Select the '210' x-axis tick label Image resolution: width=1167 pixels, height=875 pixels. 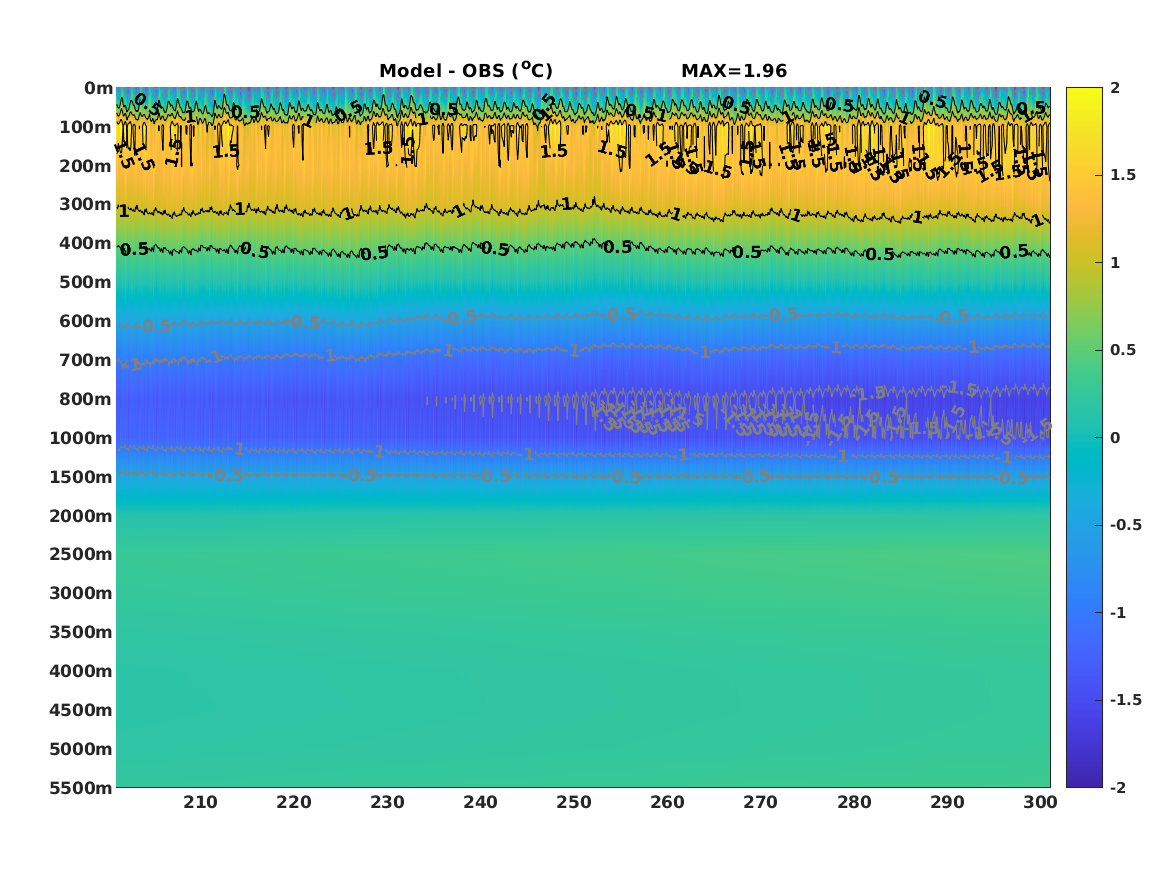click(200, 802)
